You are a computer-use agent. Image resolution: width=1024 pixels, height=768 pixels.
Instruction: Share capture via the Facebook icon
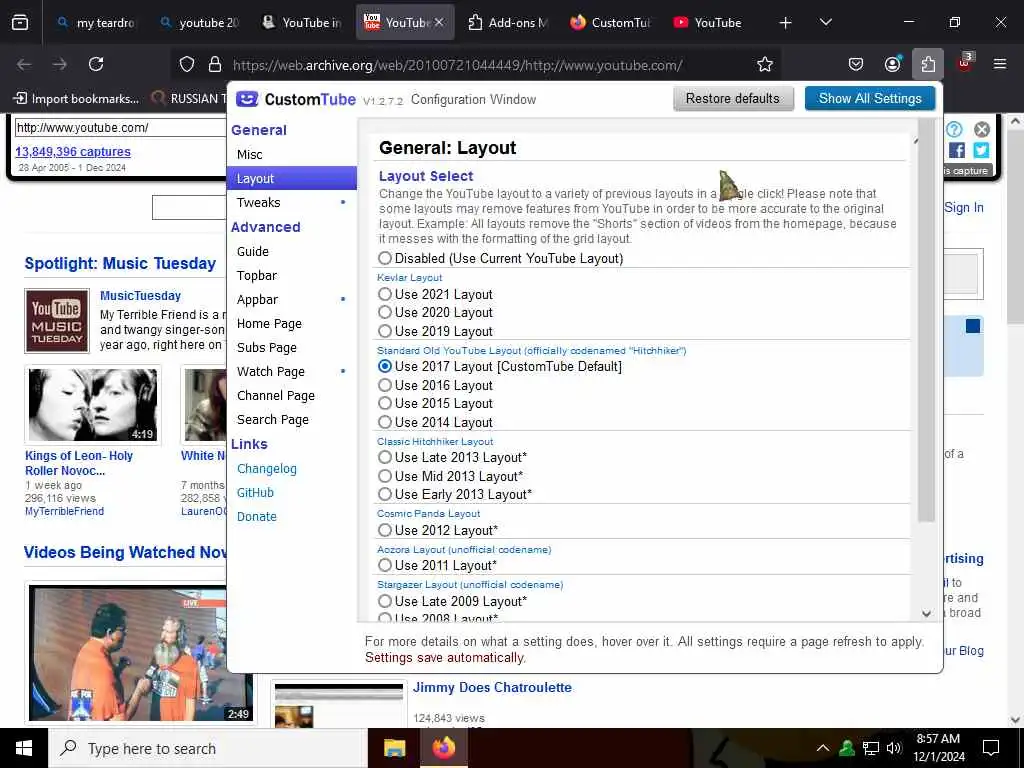coord(957,150)
